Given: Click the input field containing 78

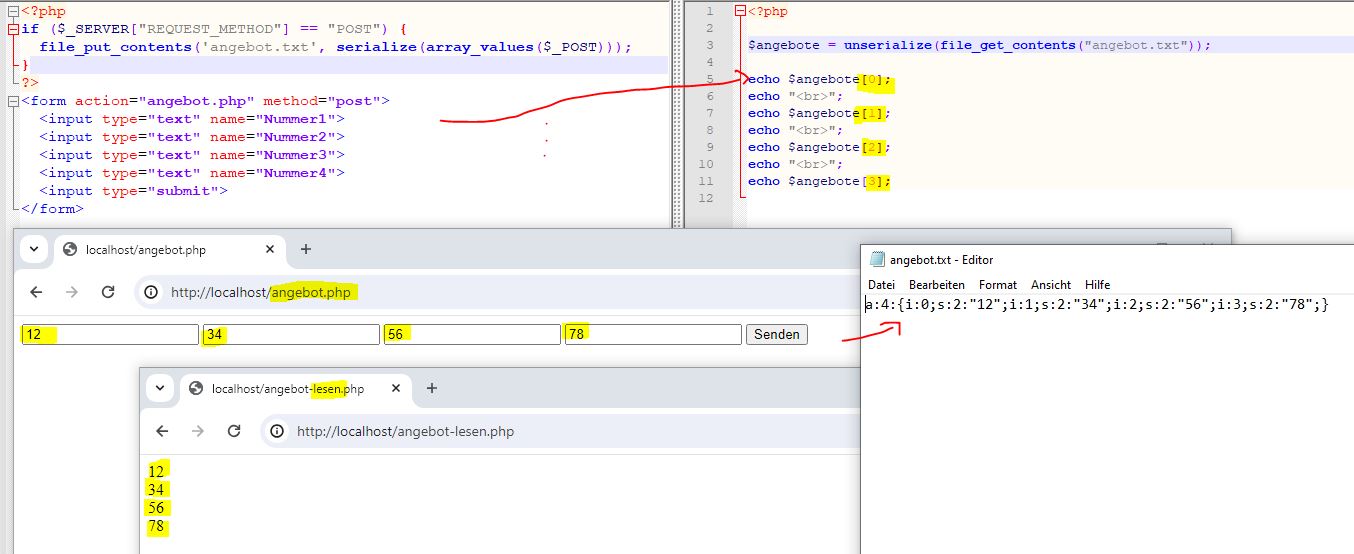Looking at the screenshot, I should click(x=652, y=334).
